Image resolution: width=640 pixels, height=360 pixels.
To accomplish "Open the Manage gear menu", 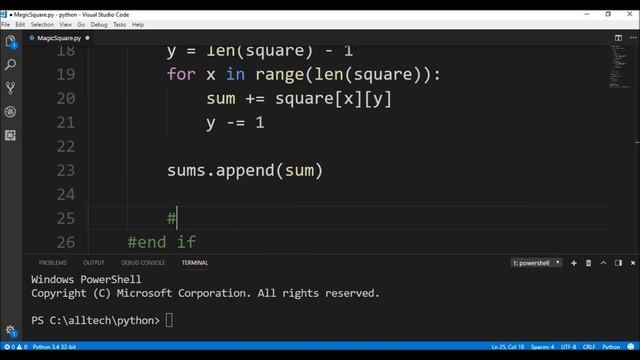I will [x=10, y=330].
